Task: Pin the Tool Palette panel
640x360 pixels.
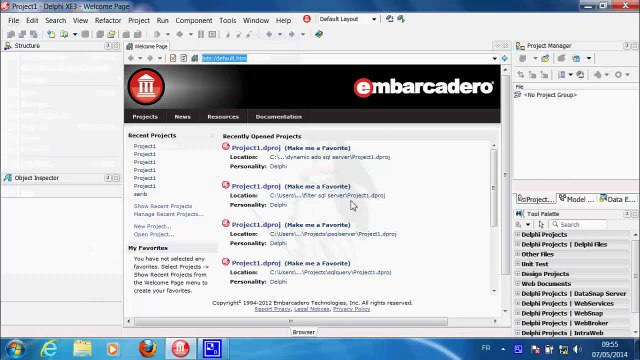Action: (x=627, y=214)
